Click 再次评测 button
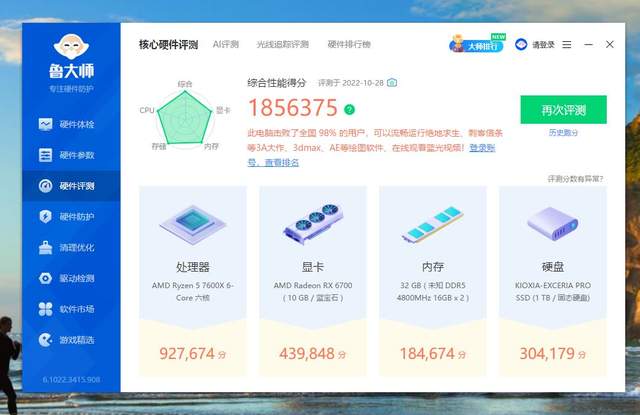The height and width of the screenshot is (415, 640). pyautogui.click(x=563, y=110)
